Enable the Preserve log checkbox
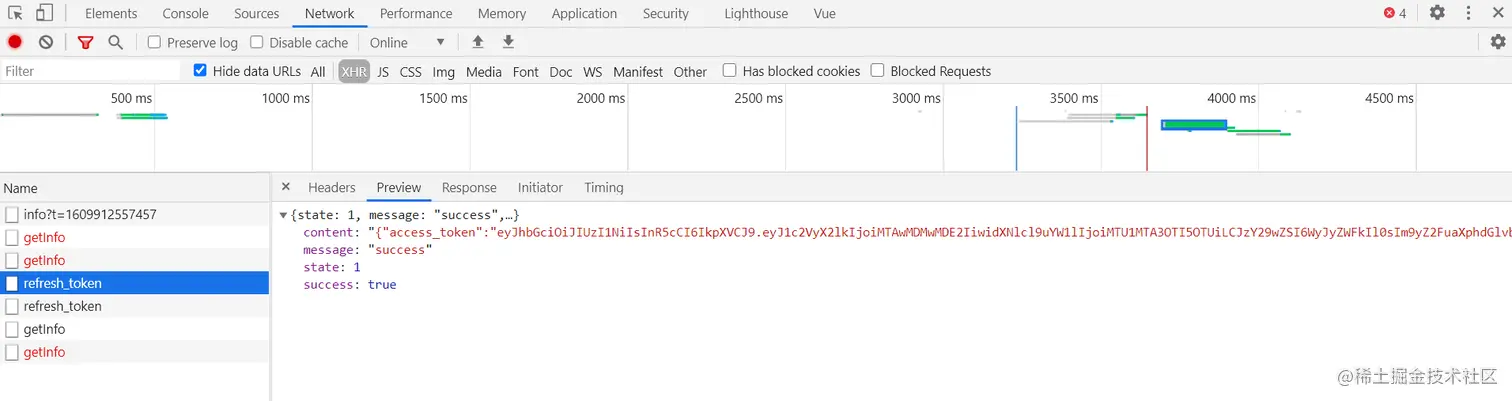The image size is (1512, 401). tap(155, 42)
